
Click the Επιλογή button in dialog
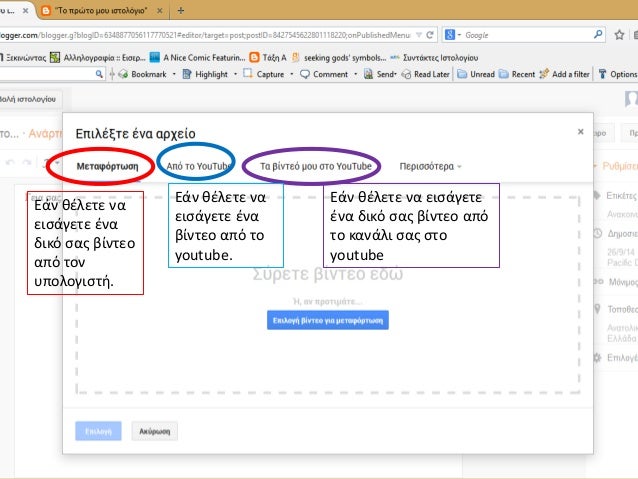pos(98,431)
